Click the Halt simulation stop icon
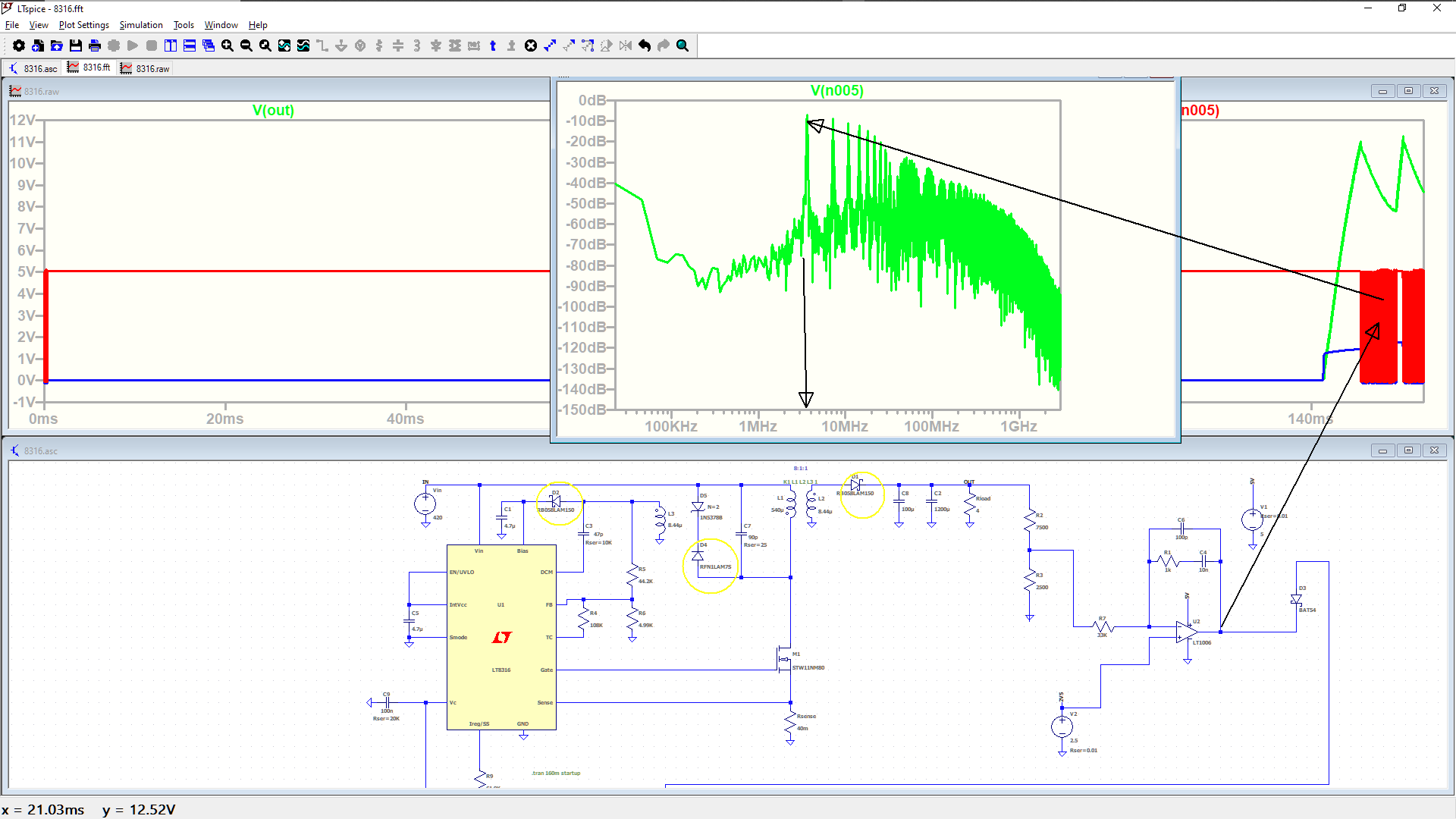This screenshot has height=819, width=1456. point(152,45)
